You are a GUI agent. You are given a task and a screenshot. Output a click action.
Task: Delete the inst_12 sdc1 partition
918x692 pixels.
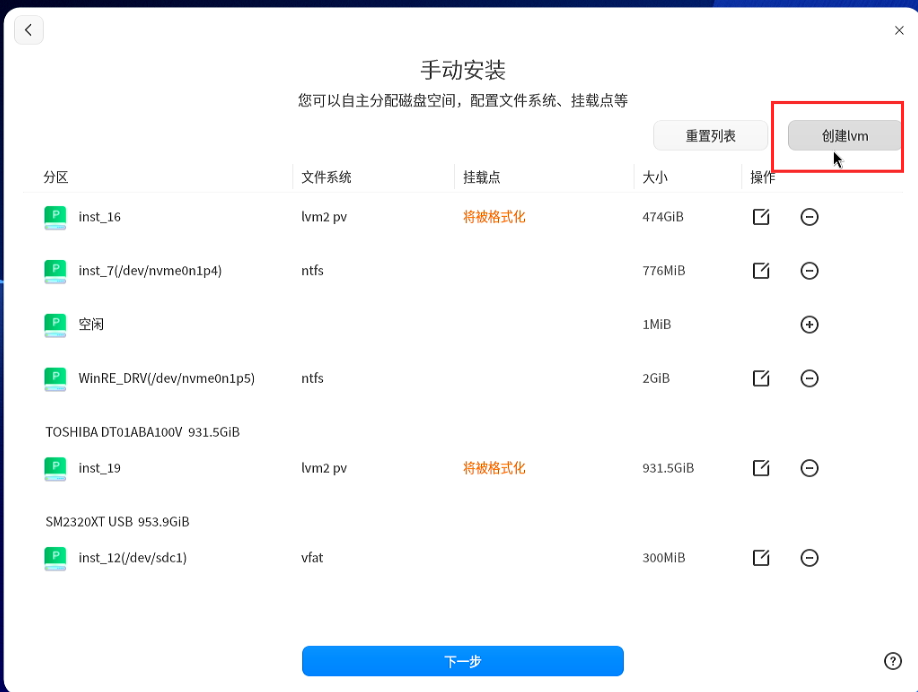tap(809, 557)
